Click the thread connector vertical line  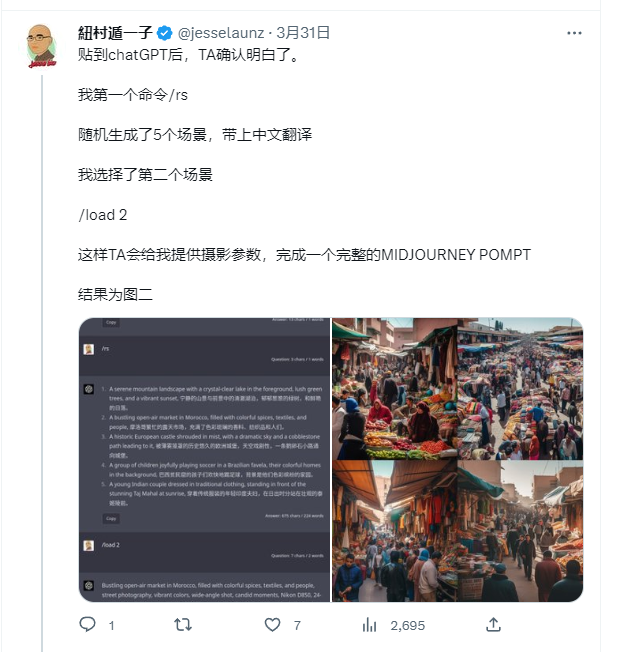tap(42, 363)
